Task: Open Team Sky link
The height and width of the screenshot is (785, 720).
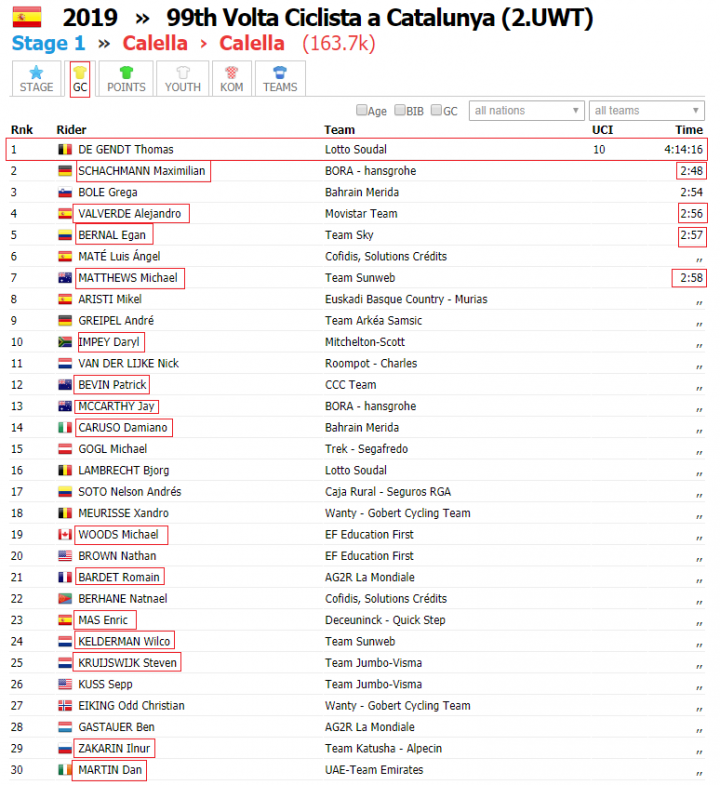Action: [349, 235]
